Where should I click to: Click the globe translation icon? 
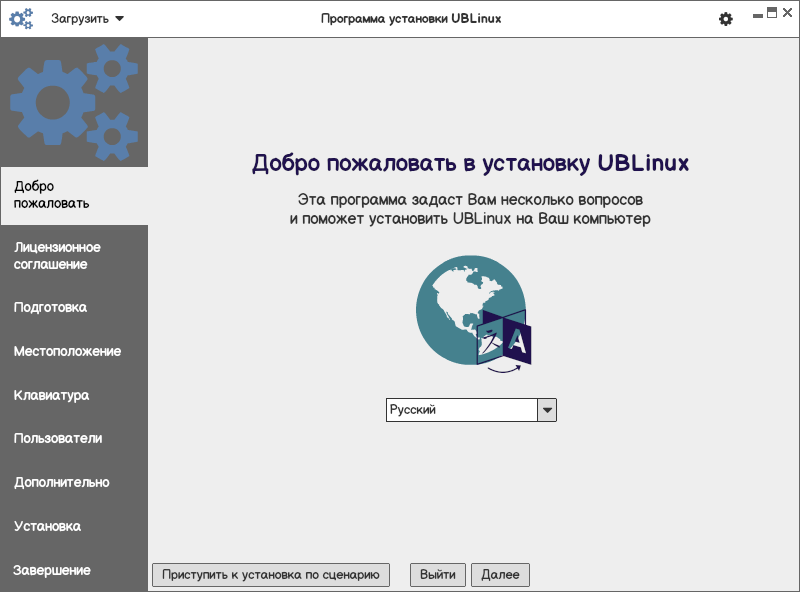(x=473, y=314)
